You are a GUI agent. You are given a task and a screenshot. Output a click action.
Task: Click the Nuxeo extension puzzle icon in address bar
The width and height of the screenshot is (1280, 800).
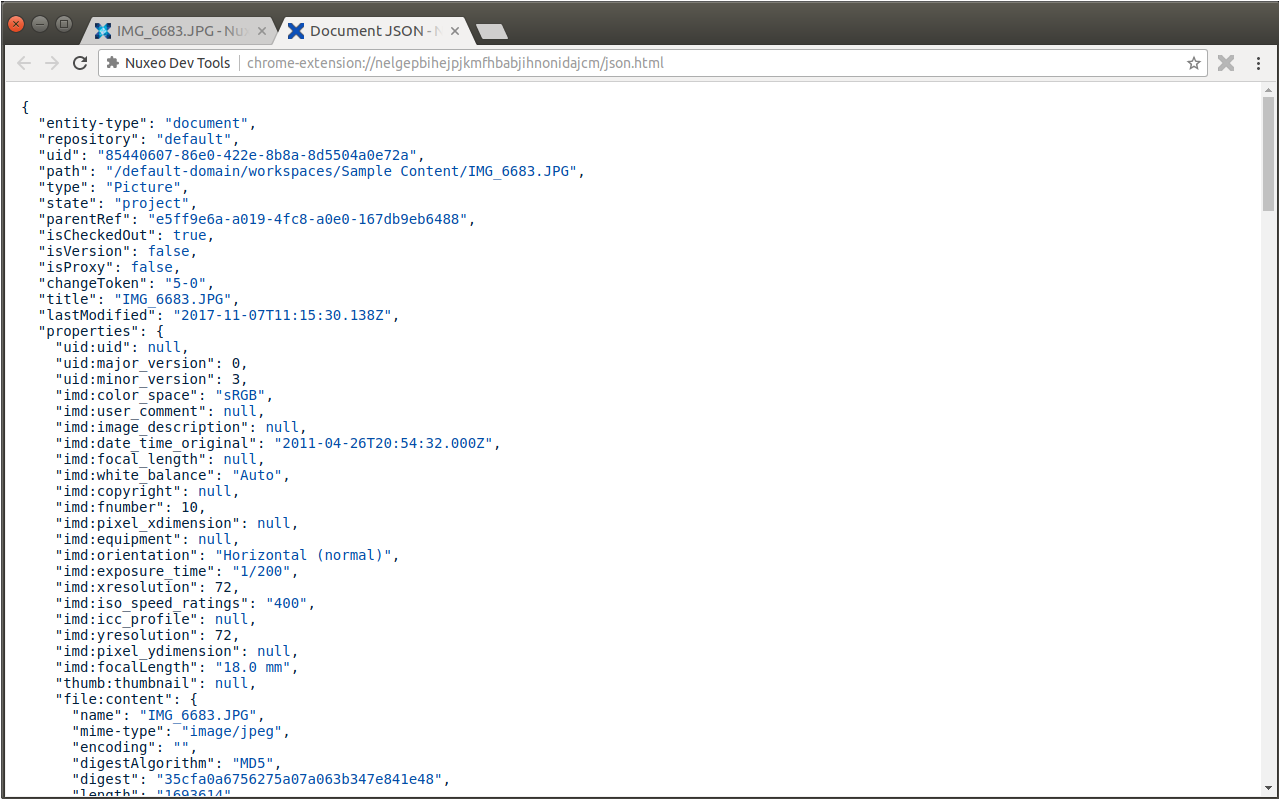113,63
